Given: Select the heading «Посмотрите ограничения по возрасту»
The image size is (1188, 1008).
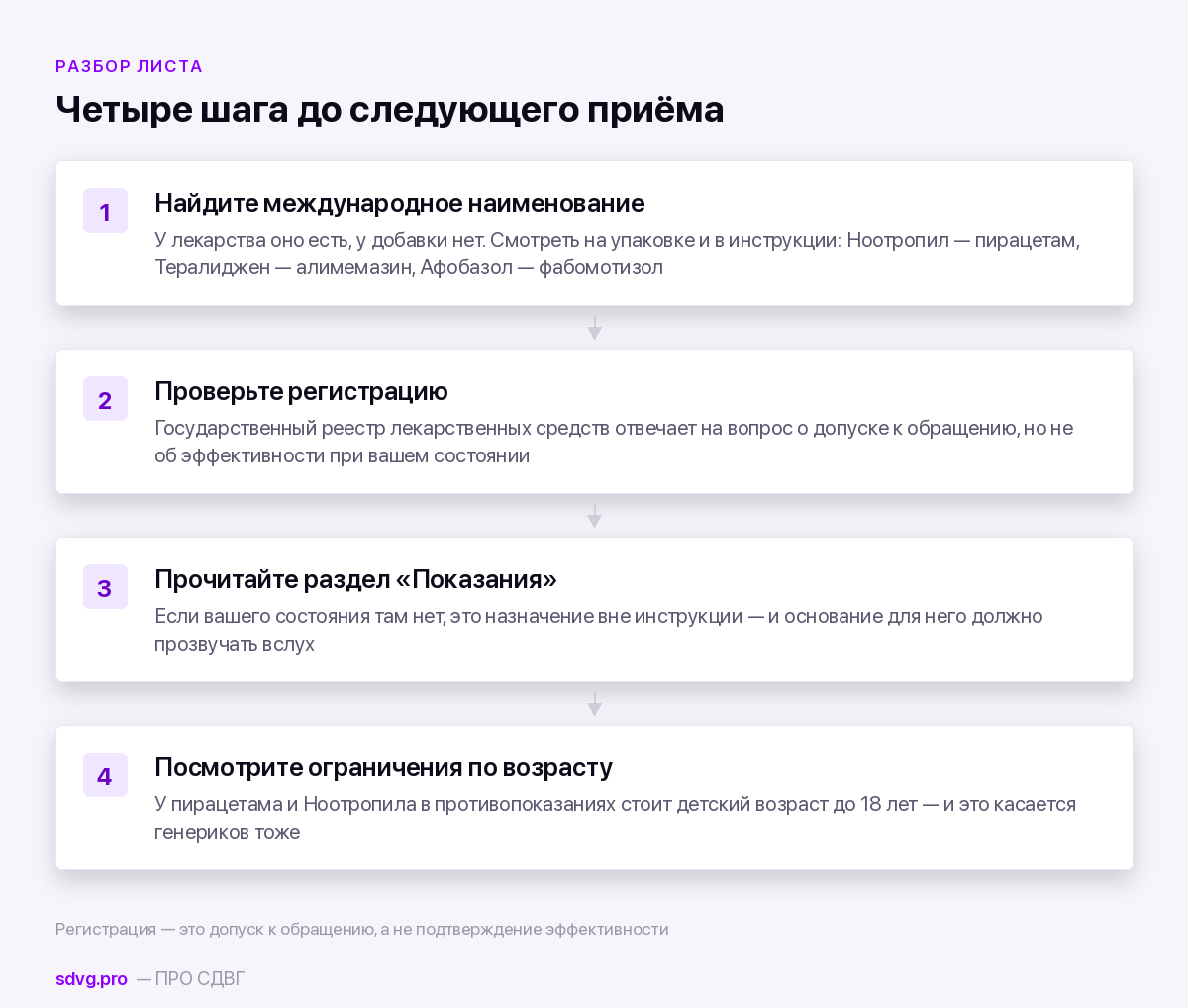Looking at the screenshot, I should [x=383, y=767].
